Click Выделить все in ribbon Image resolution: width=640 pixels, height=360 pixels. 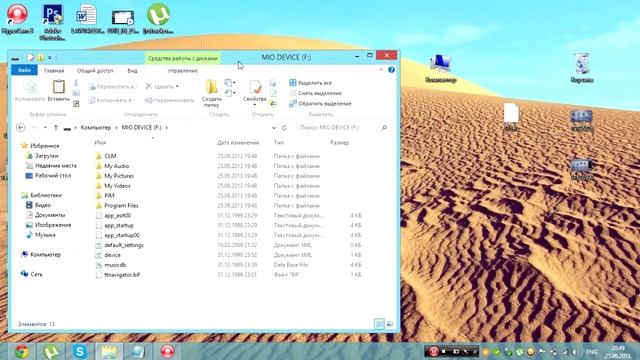(x=311, y=83)
